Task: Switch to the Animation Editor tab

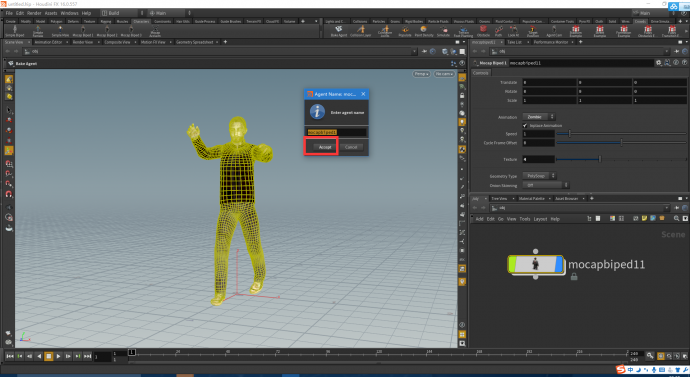Action: tap(48, 42)
